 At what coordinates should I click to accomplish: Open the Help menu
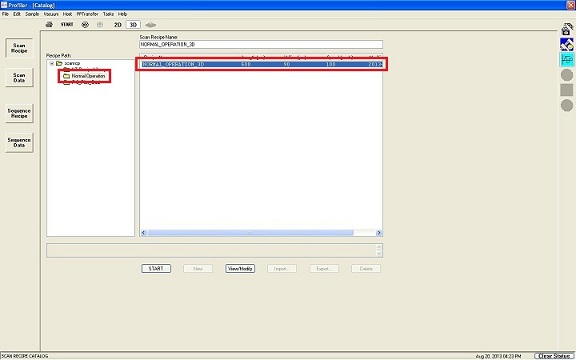[122, 14]
